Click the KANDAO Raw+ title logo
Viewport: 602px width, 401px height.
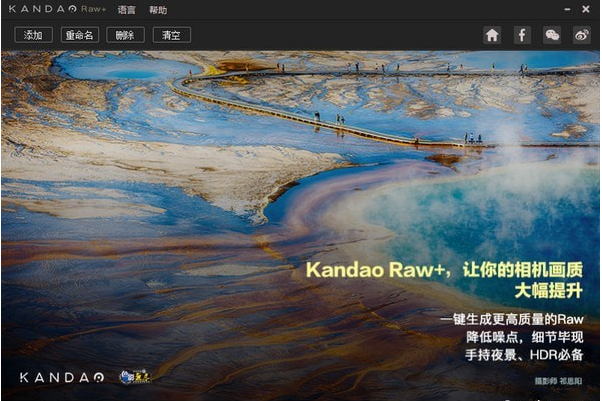(58, 9)
